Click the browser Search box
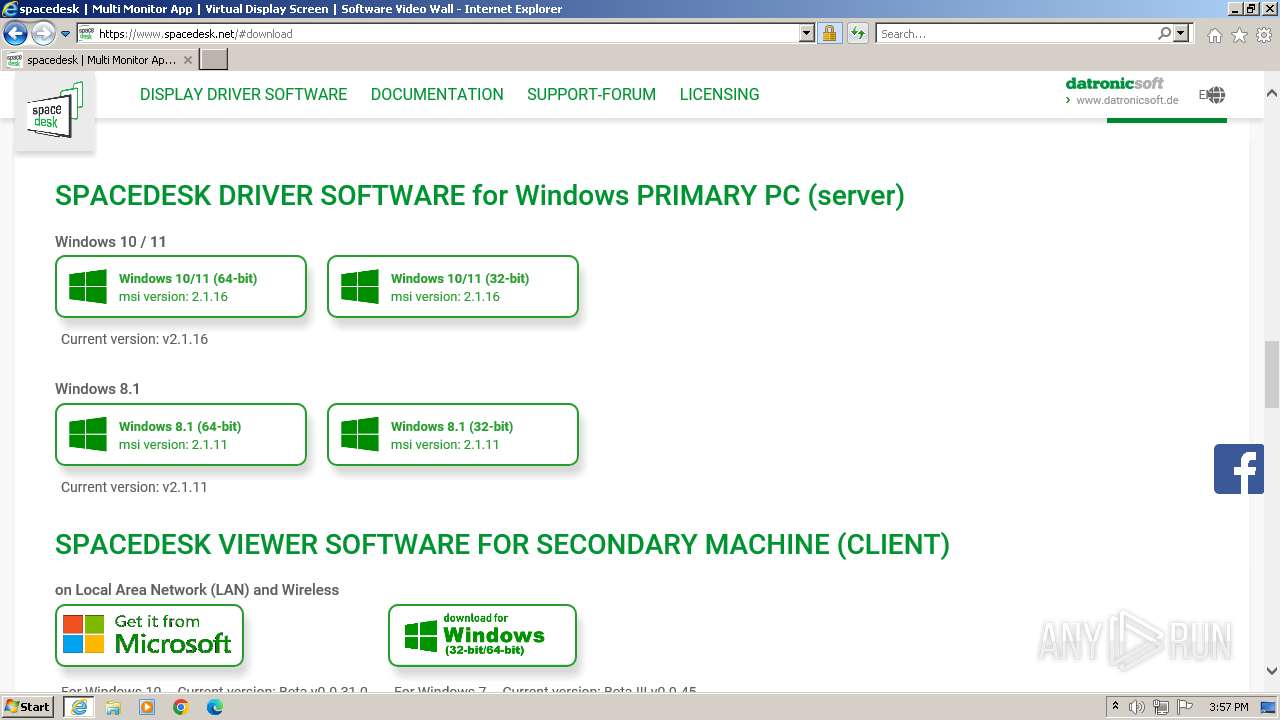The width and height of the screenshot is (1280, 720). pos(1015,34)
